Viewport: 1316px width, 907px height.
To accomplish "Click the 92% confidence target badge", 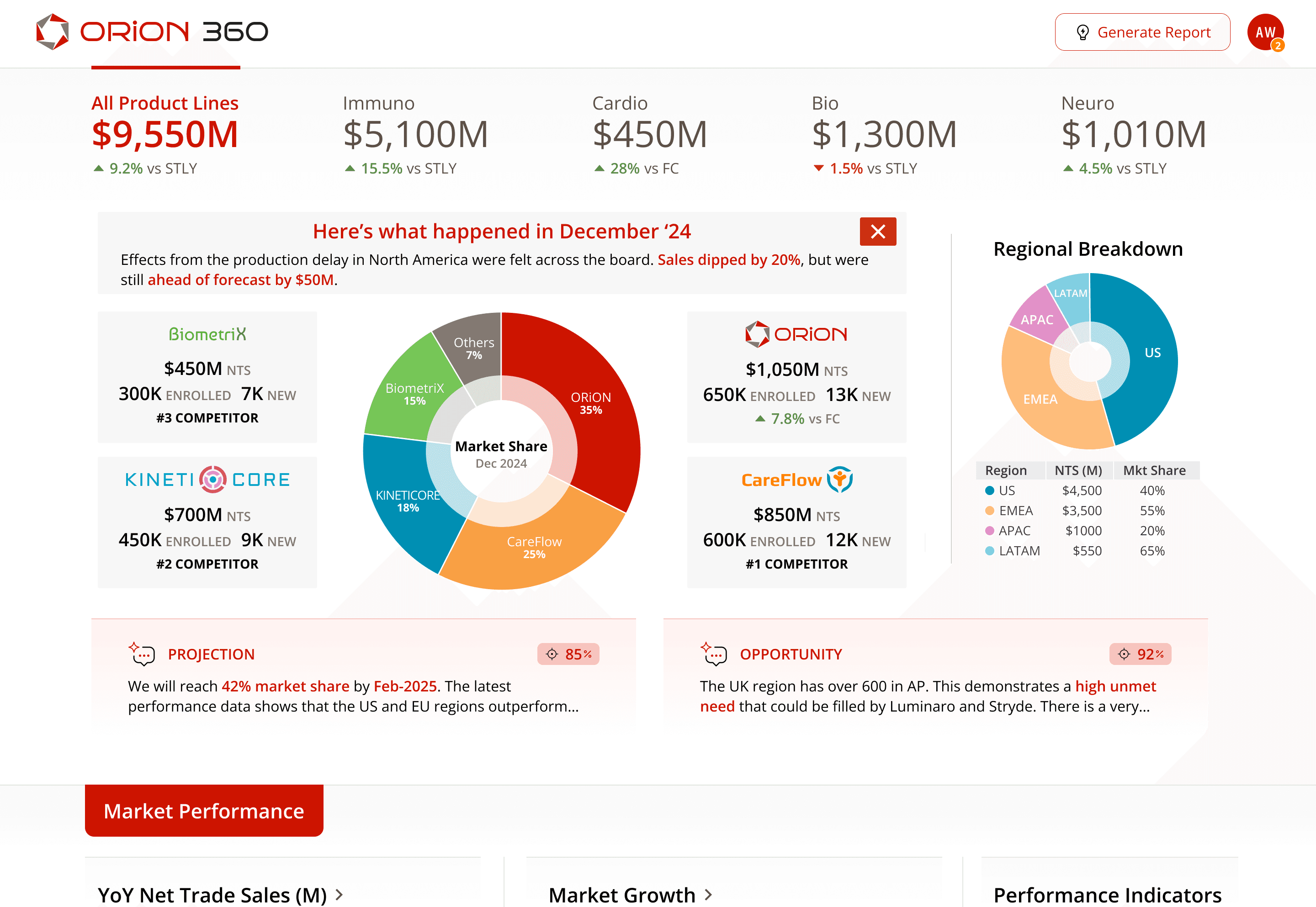I will 1140,654.
